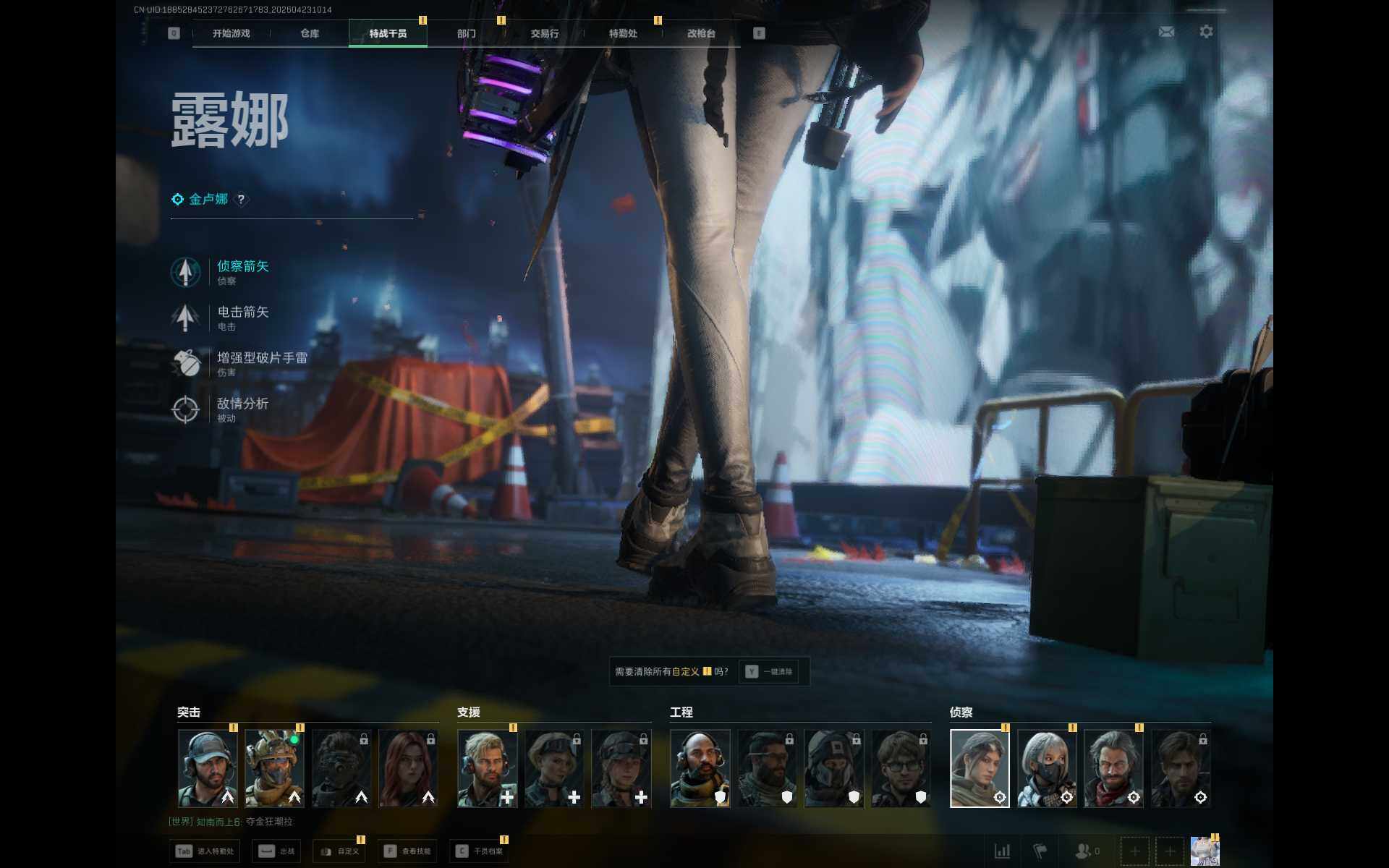Open the 交易行 tab
Screen dimensions: 1389x868
point(544,33)
